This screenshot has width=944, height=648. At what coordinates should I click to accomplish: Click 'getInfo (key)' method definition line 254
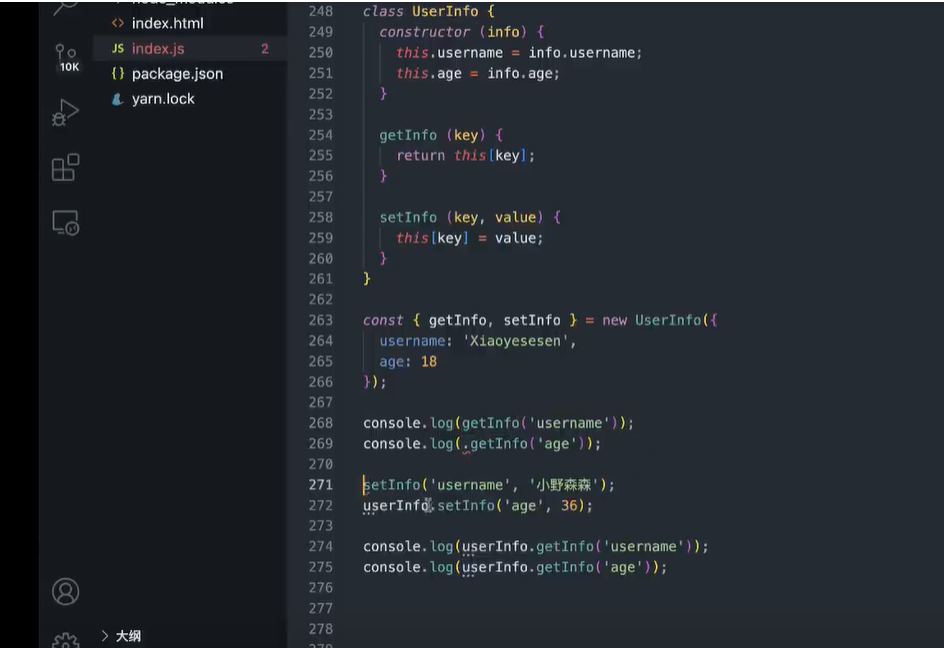tap(432, 135)
